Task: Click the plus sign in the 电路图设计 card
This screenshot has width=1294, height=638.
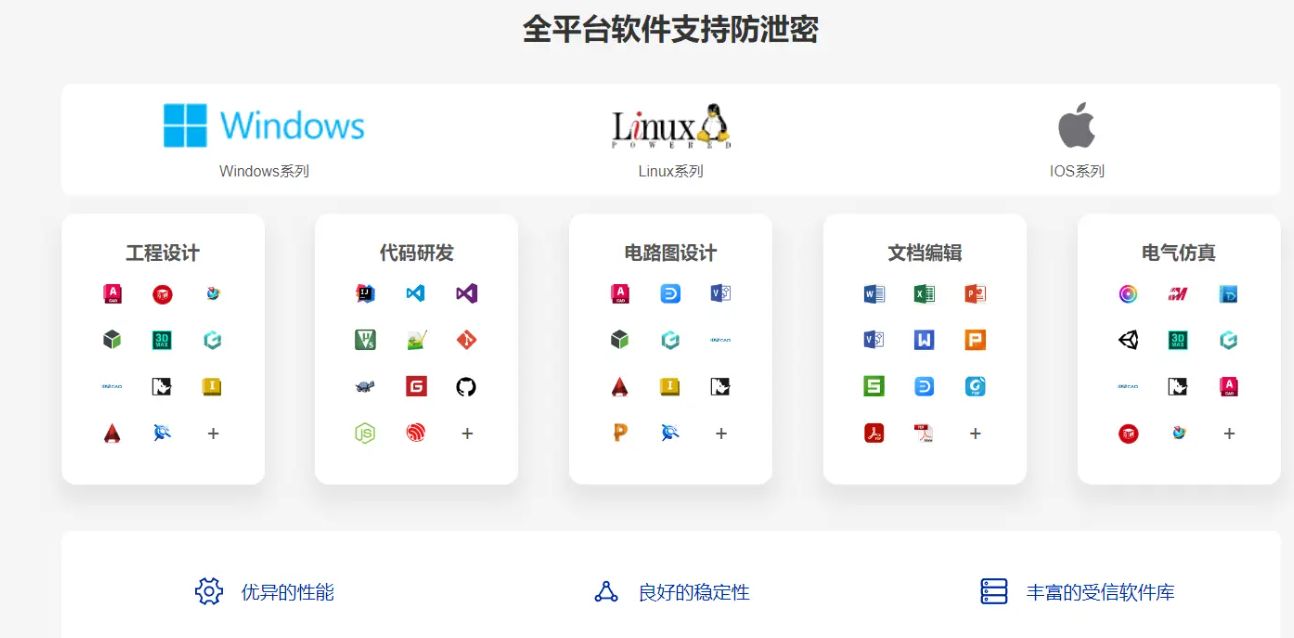Action: [x=720, y=433]
